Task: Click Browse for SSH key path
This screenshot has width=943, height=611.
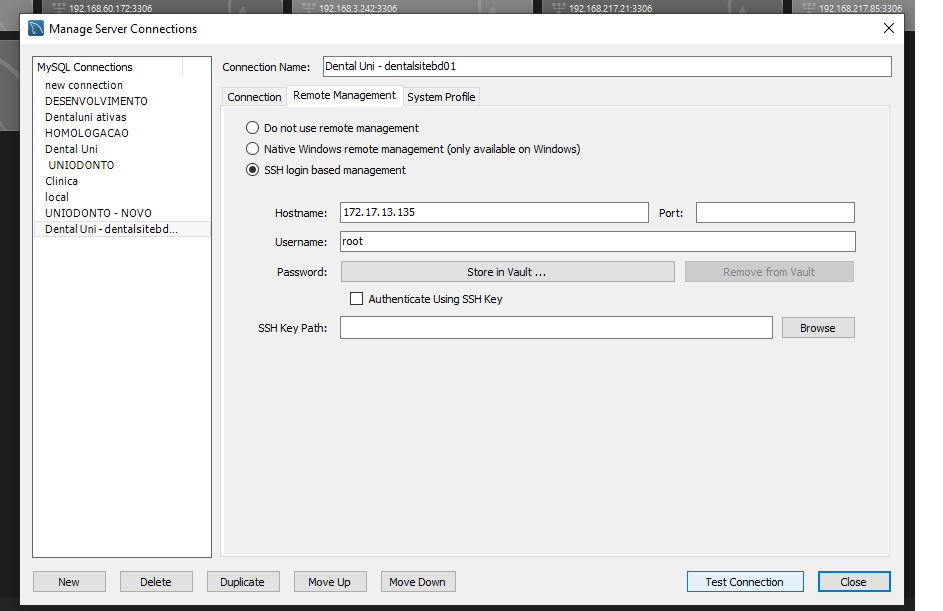Action: (817, 328)
